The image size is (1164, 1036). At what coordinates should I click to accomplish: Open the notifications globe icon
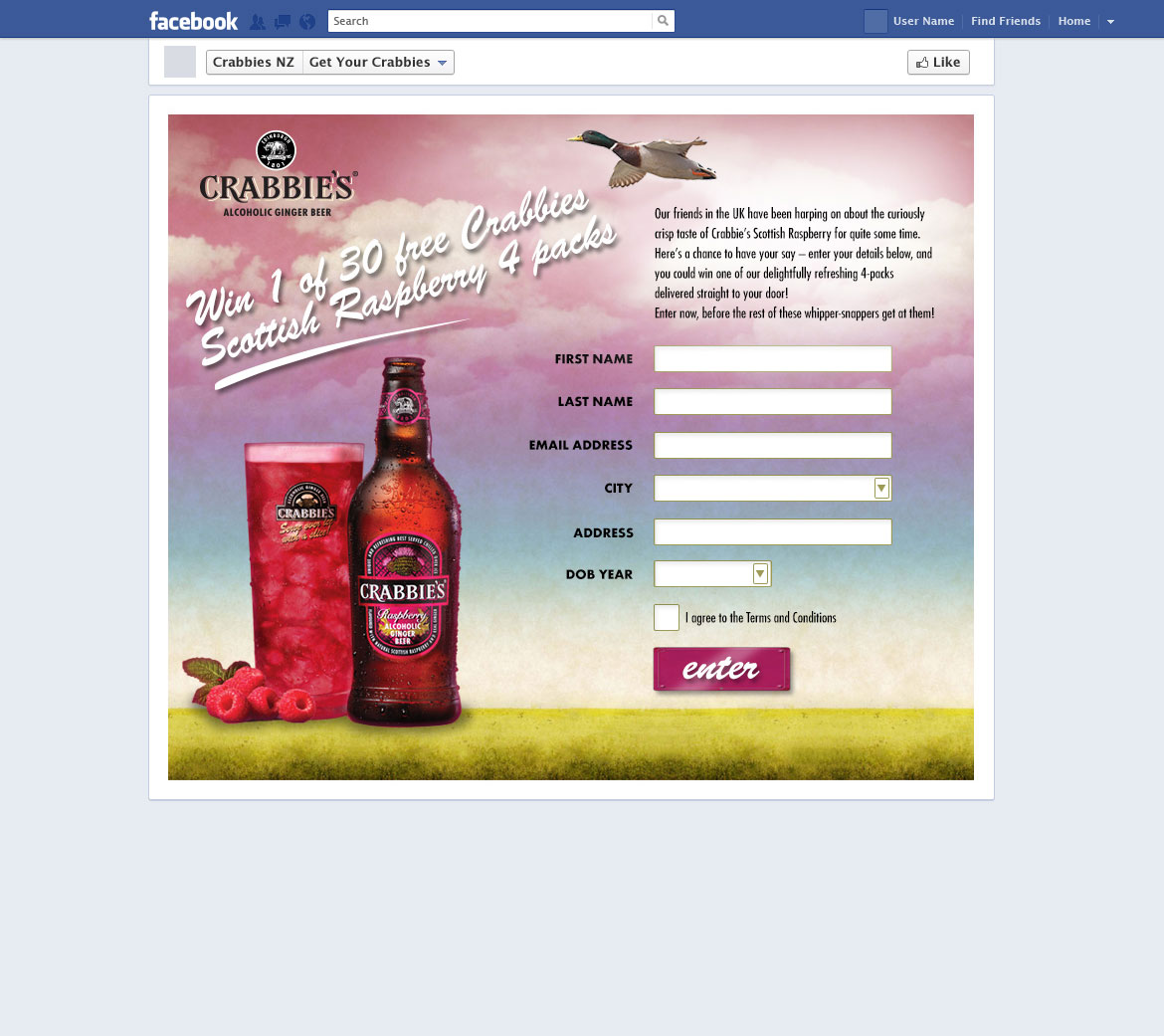(307, 22)
